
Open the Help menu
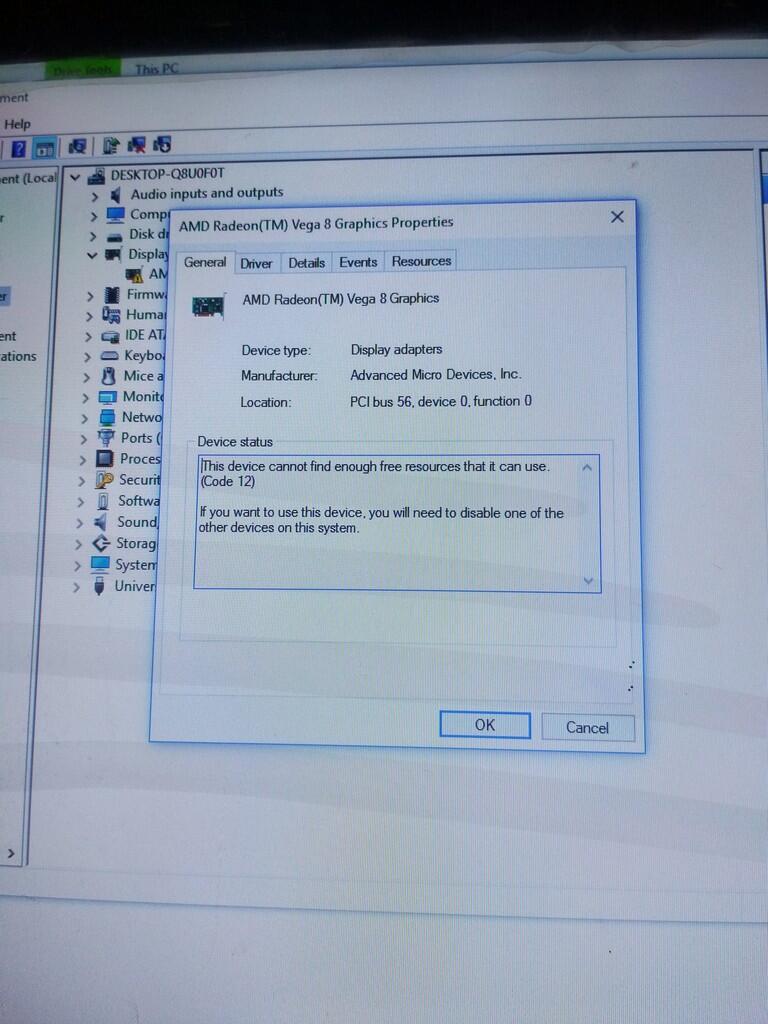(18, 124)
